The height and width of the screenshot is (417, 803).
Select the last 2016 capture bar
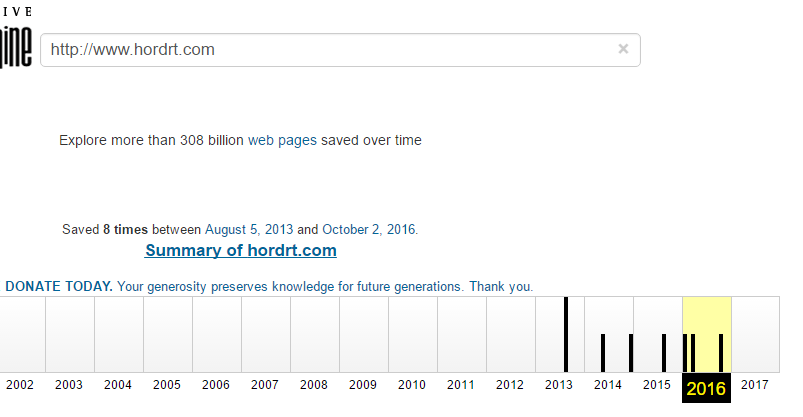coord(721,353)
